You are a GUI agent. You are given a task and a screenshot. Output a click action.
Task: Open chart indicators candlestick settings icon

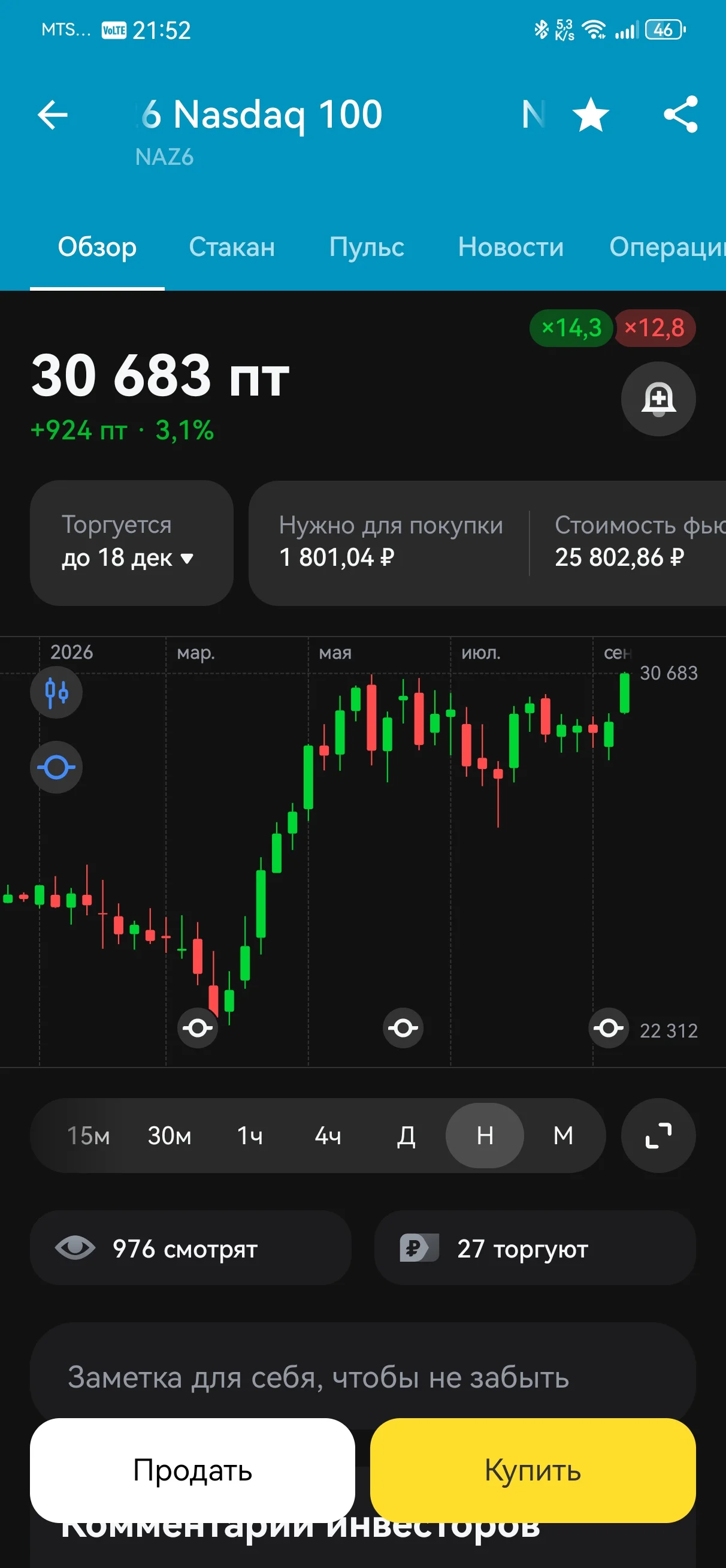[x=56, y=692]
